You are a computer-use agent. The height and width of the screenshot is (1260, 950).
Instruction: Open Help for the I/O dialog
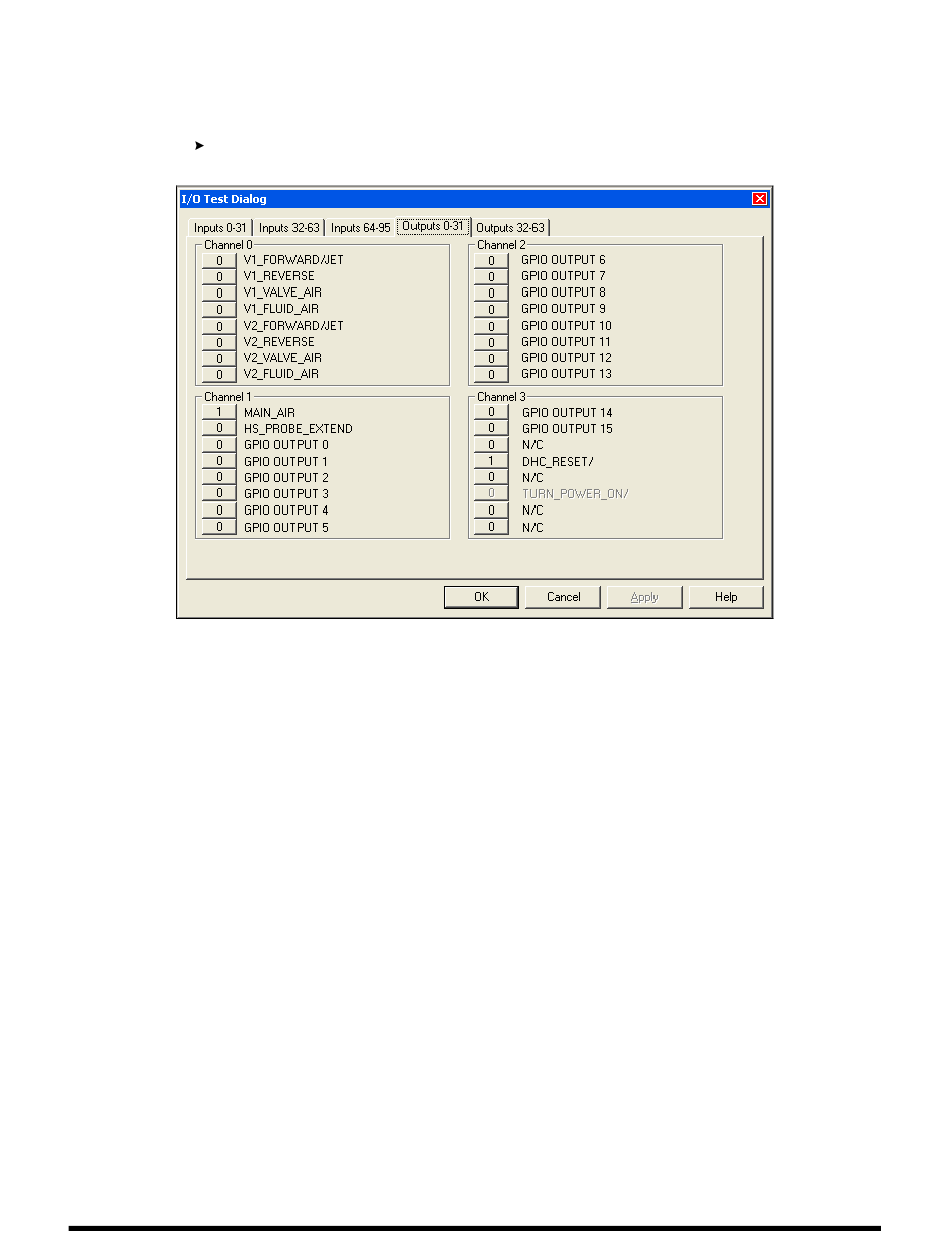tap(726, 597)
